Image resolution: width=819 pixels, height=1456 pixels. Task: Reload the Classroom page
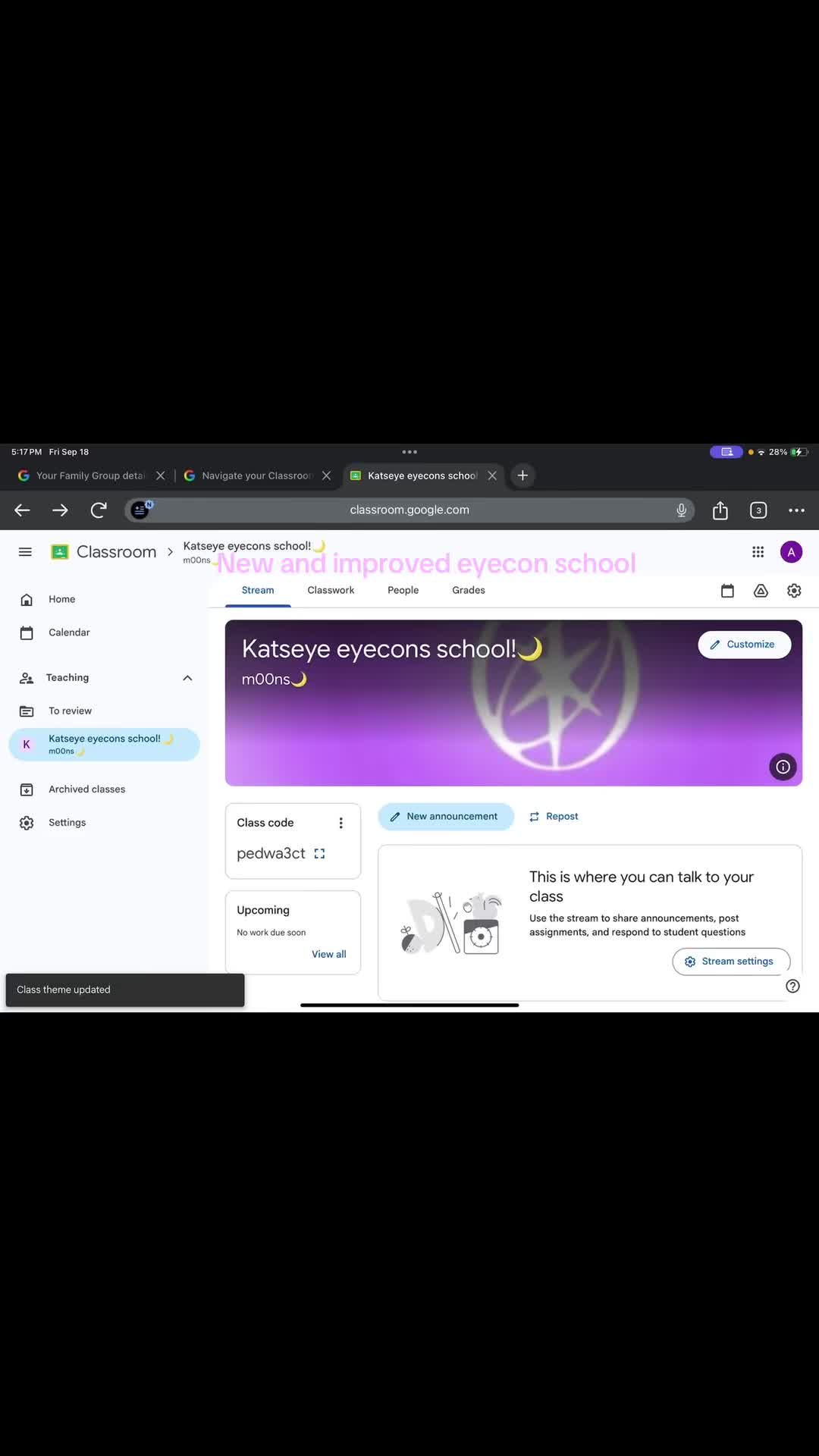pos(99,510)
